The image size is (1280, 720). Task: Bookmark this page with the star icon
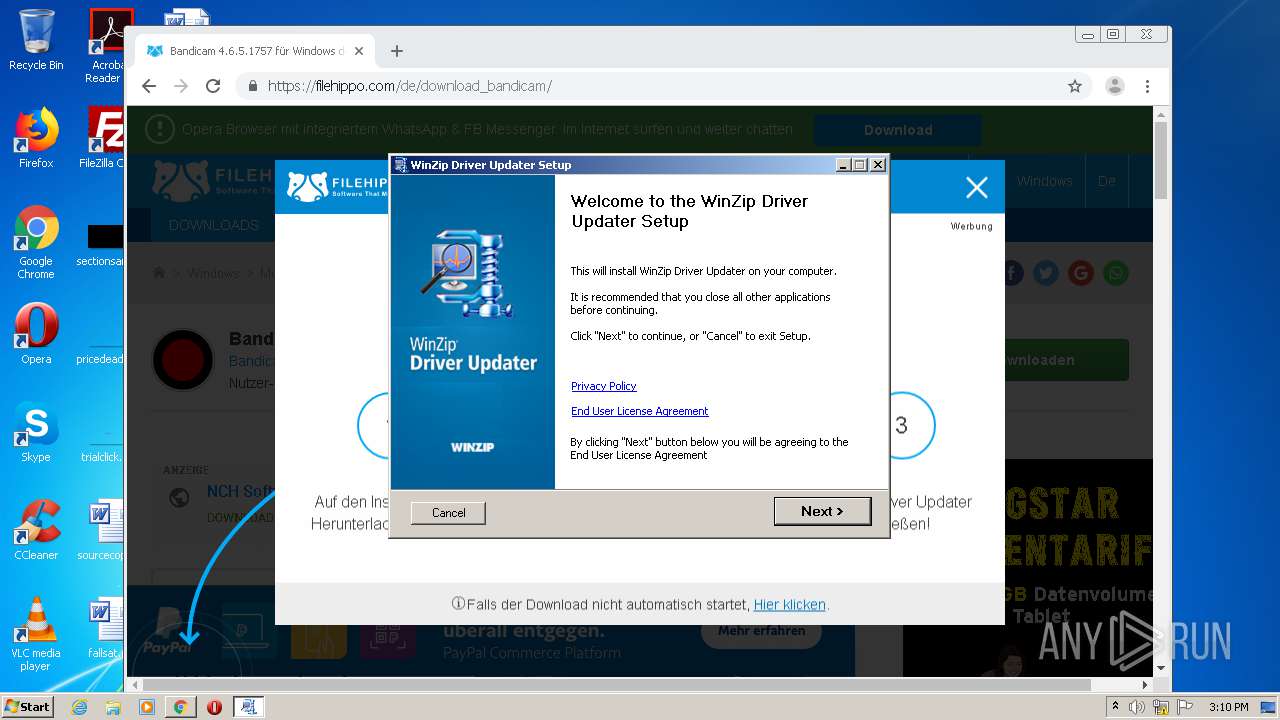click(1075, 86)
